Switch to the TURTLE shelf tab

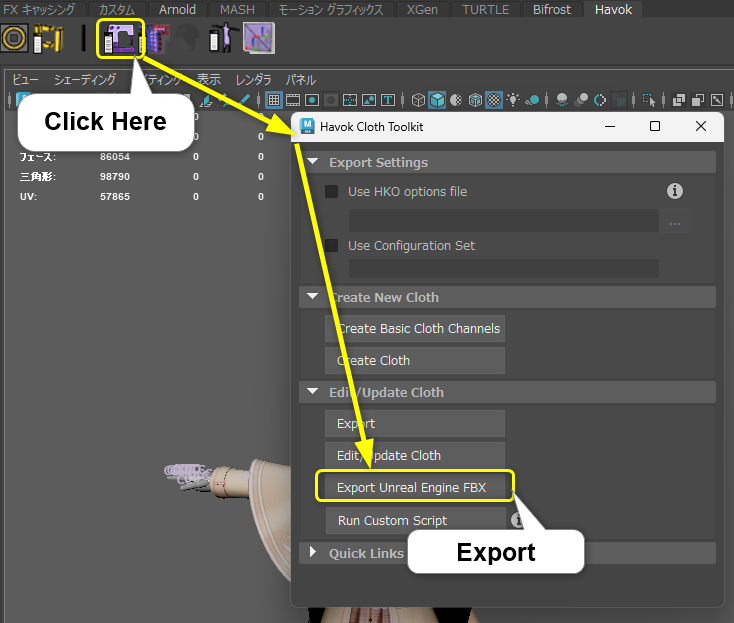(x=485, y=9)
